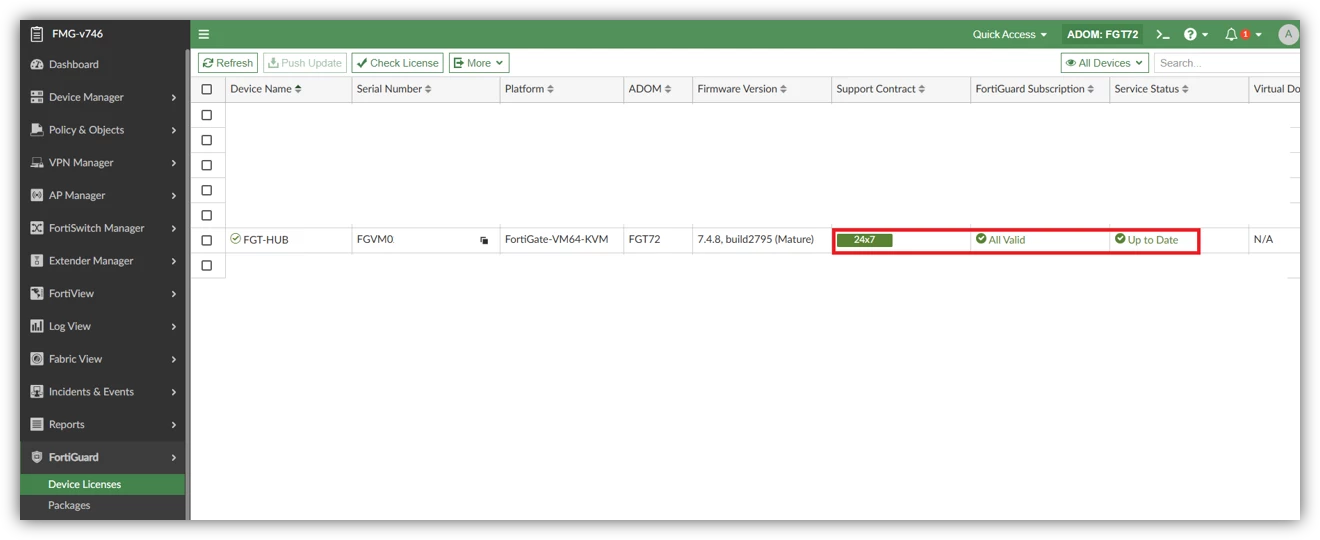Expand the Log View chevron
Screen dimensions: 1320x540
coord(174,326)
